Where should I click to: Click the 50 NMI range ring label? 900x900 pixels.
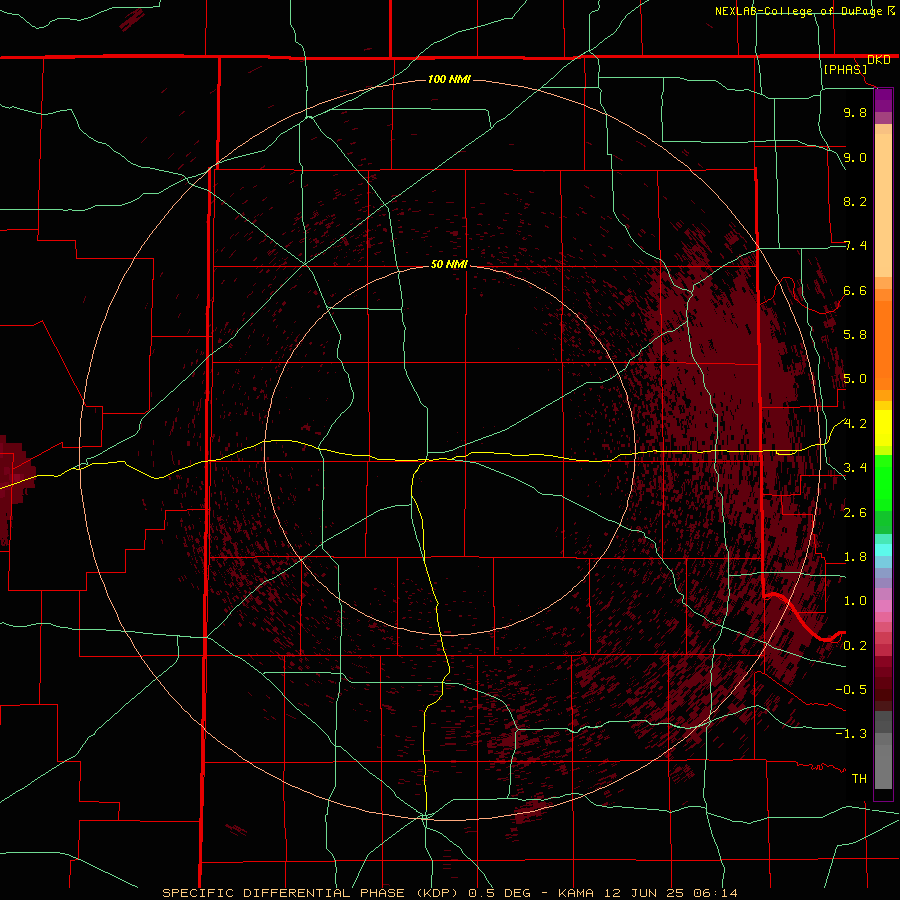coord(449,264)
